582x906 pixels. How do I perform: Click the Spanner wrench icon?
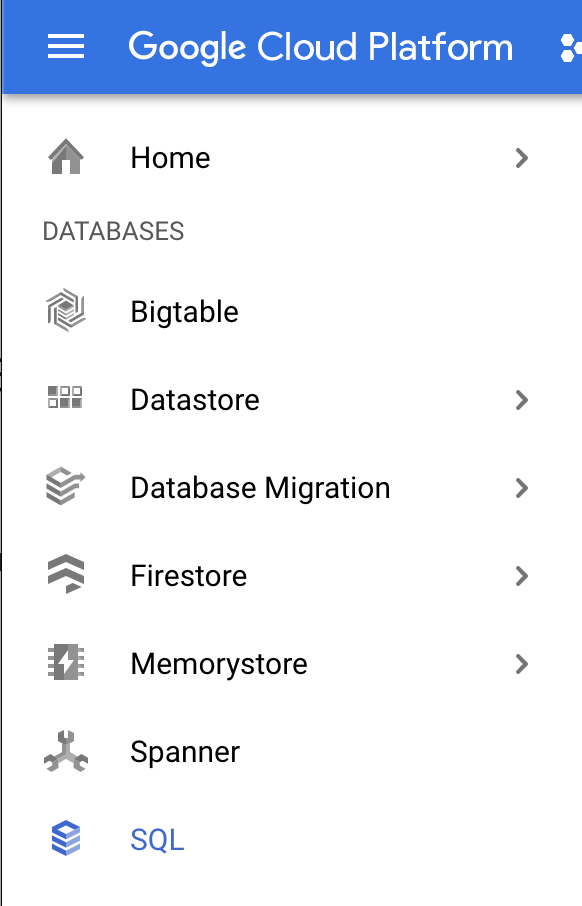(x=66, y=752)
